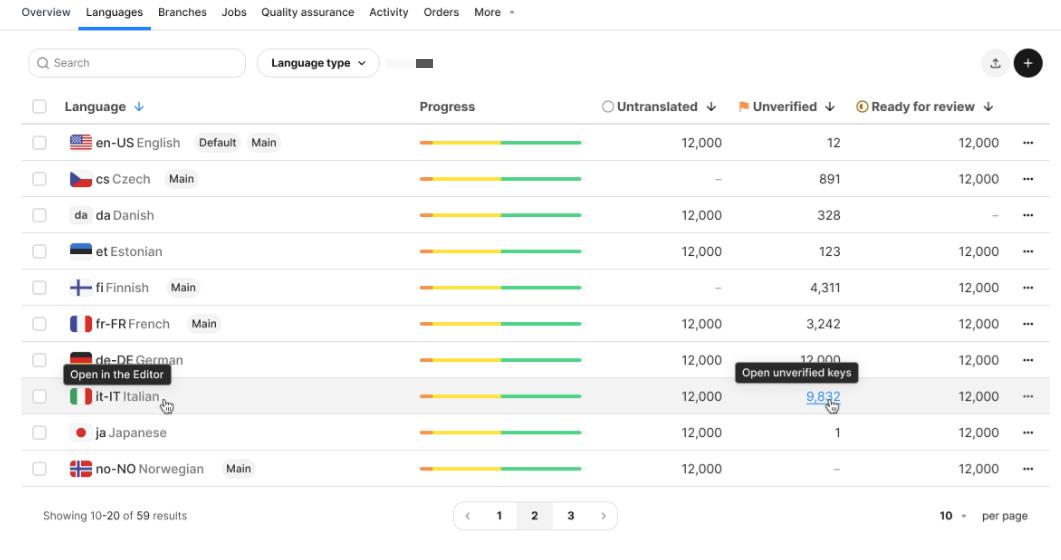Open the German row three-dot menu
Screen dimensions: 1061x560
click(1028, 360)
